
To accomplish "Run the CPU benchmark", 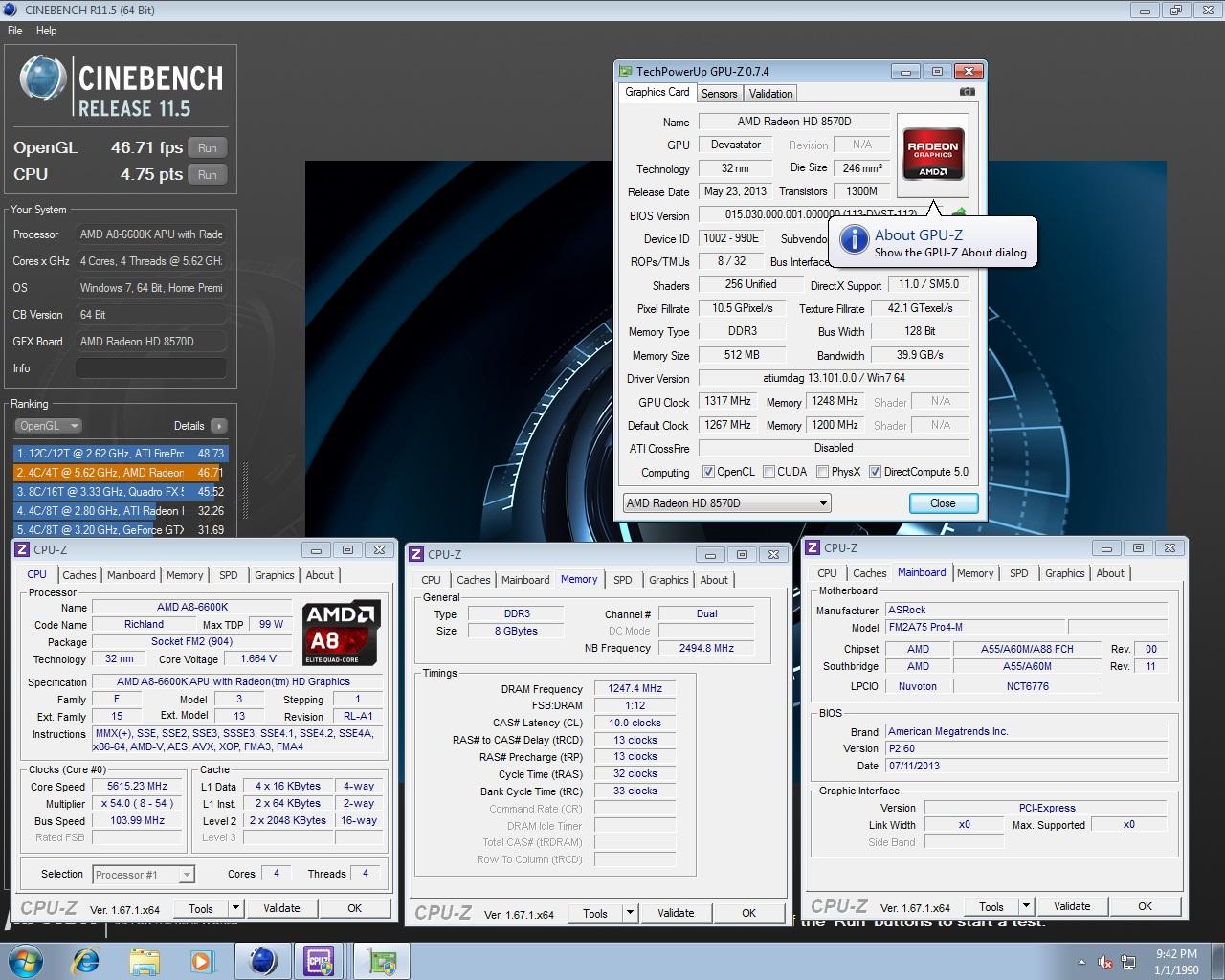I will (208, 175).
